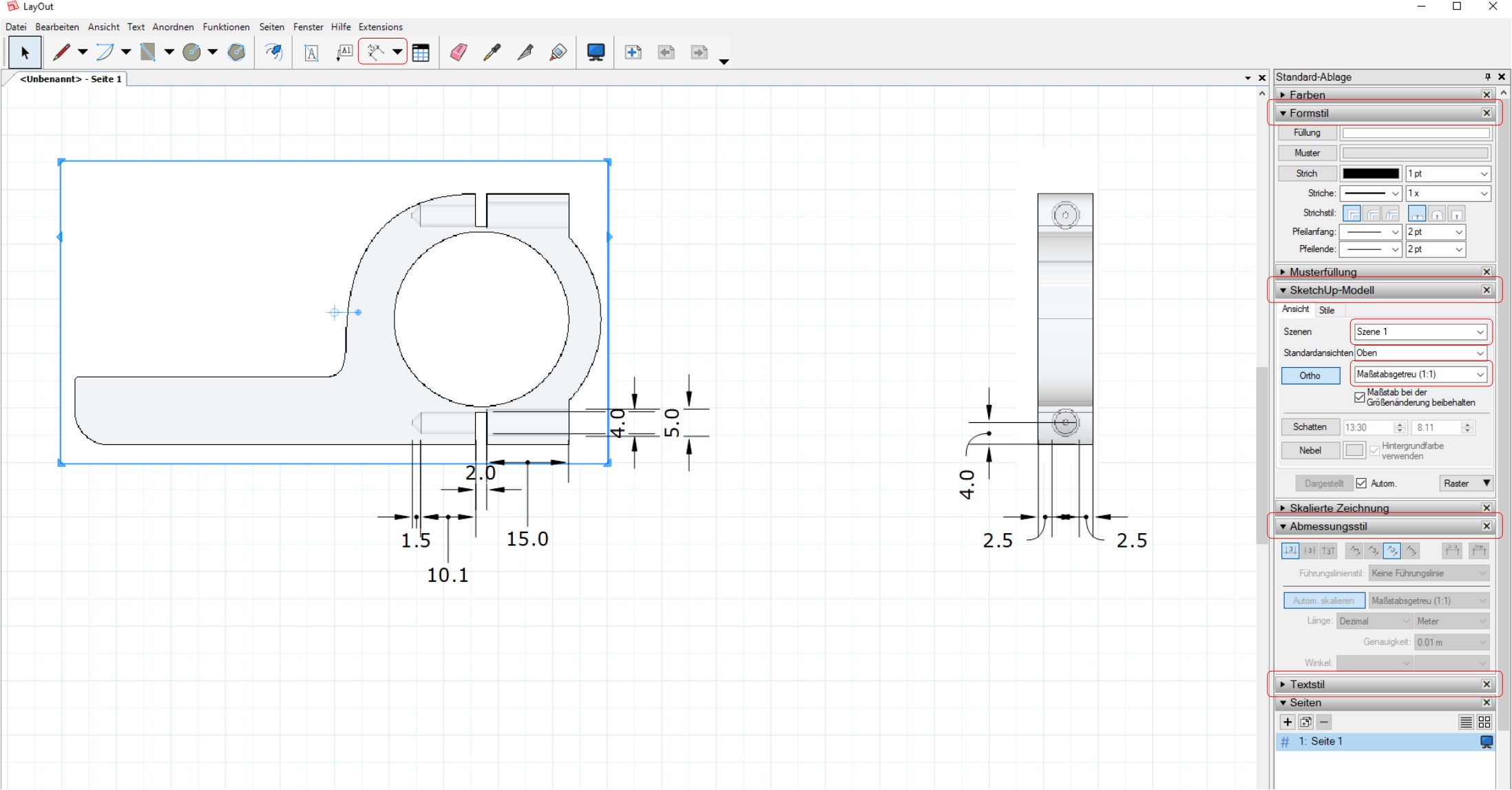Switch to the Stile tab
The height and width of the screenshot is (790, 1512).
tap(1326, 310)
